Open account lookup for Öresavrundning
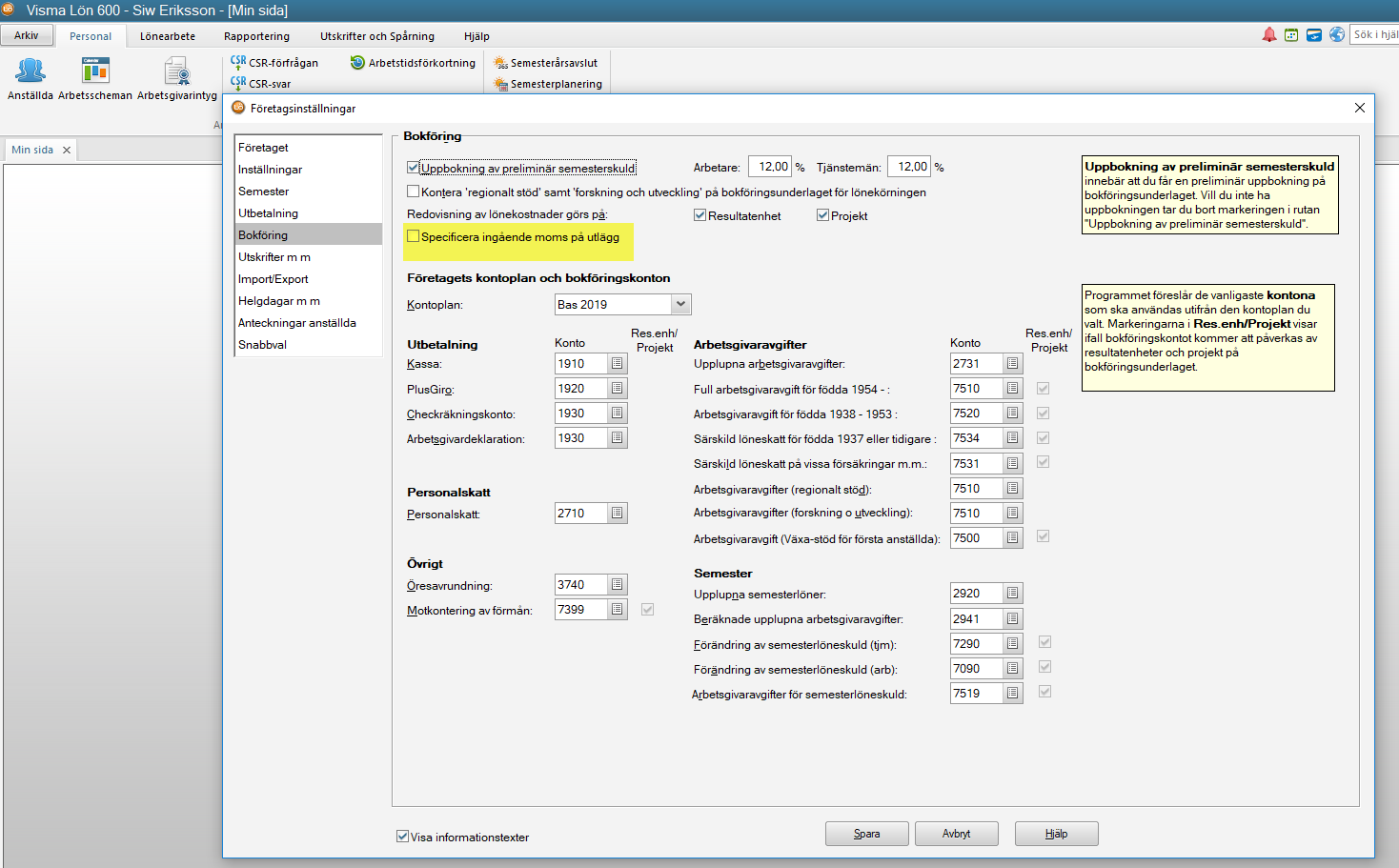This screenshot has width=1399, height=868. click(618, 585)
